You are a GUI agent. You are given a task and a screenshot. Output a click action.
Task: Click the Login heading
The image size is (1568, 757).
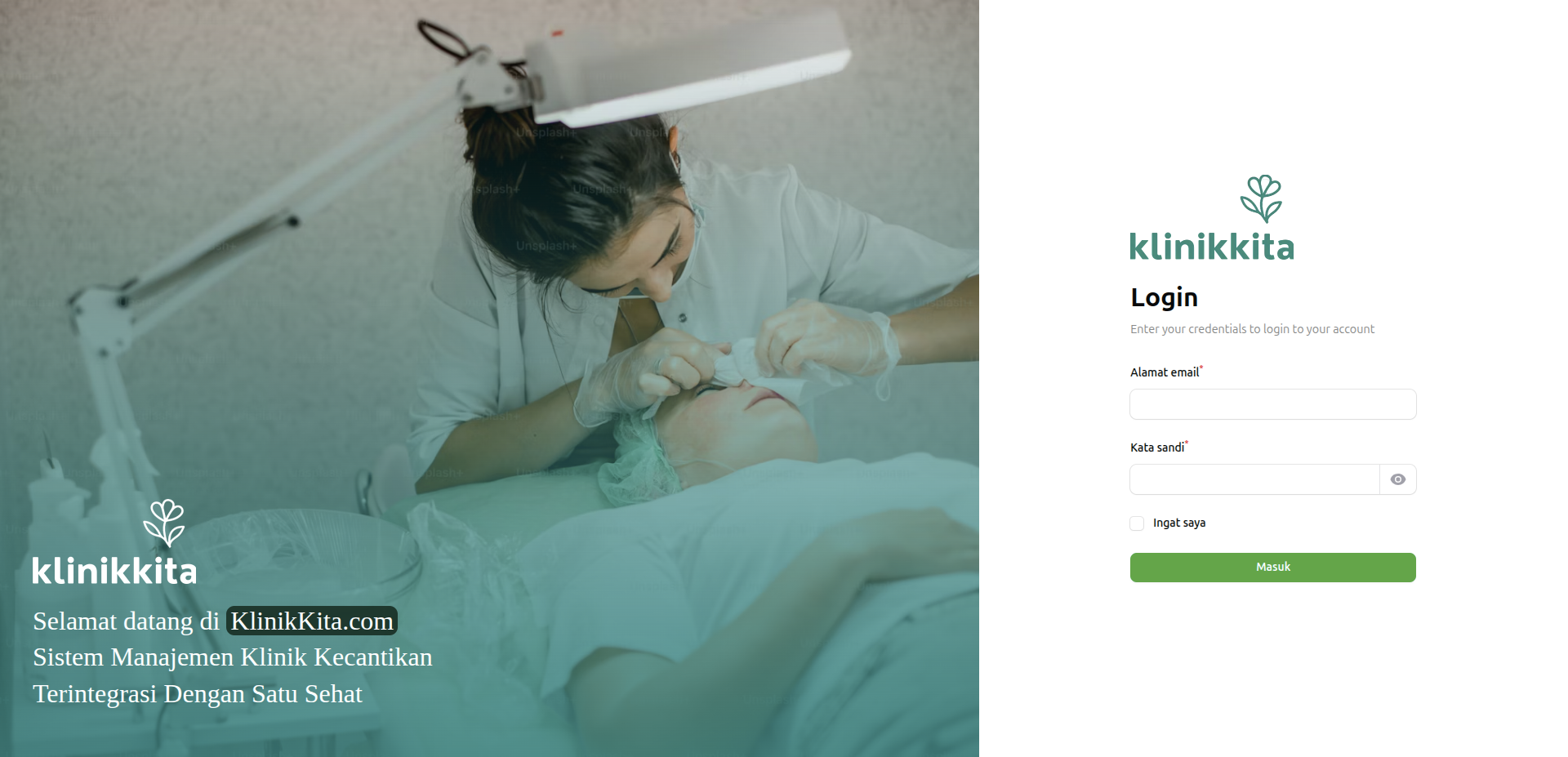[x=1165, y=297]
